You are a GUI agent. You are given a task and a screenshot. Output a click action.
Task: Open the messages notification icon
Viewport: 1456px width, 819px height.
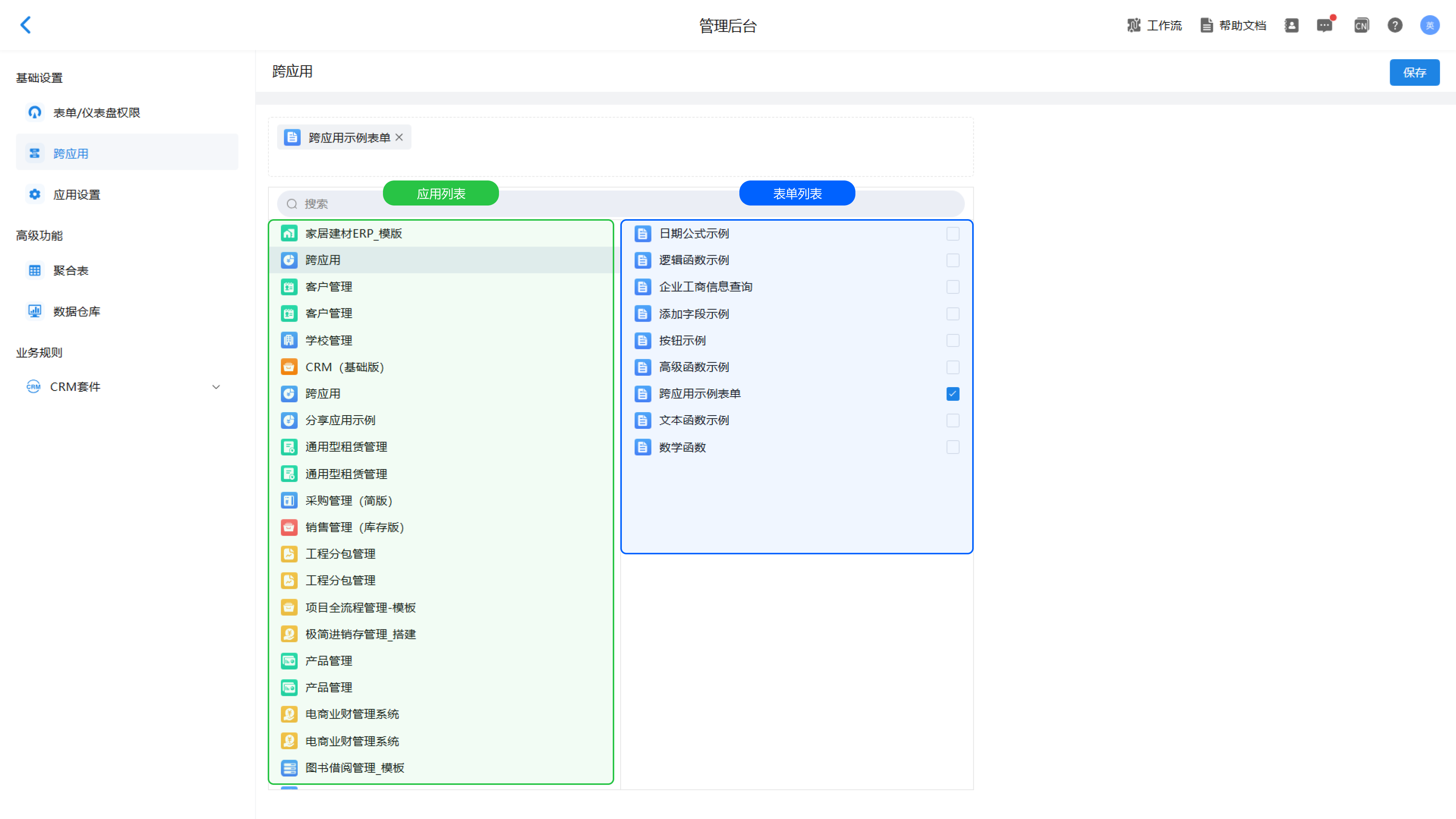click(1324, 25)
